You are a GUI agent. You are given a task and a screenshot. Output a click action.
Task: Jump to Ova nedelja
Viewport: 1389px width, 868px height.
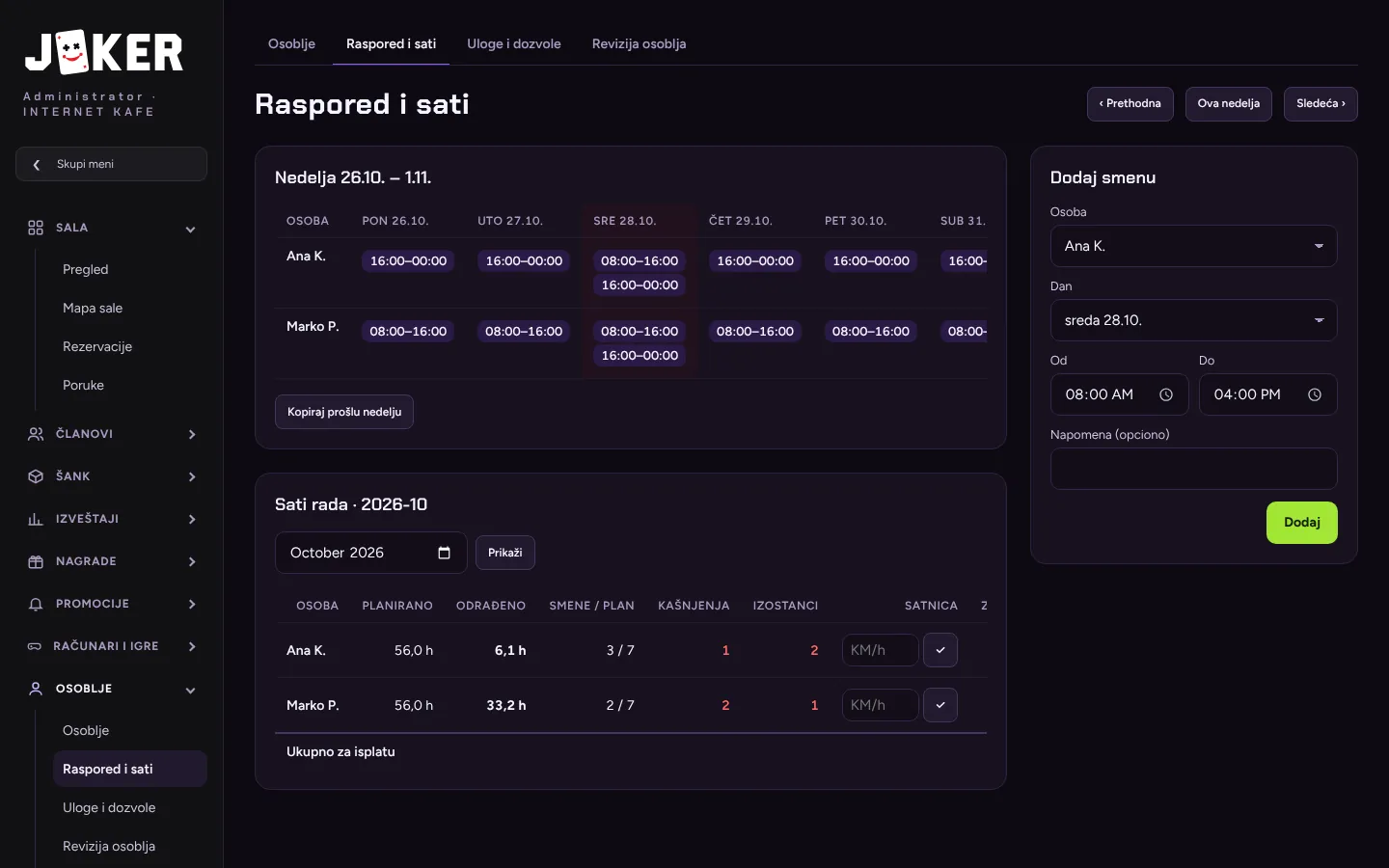click(x=1229, y=104)
